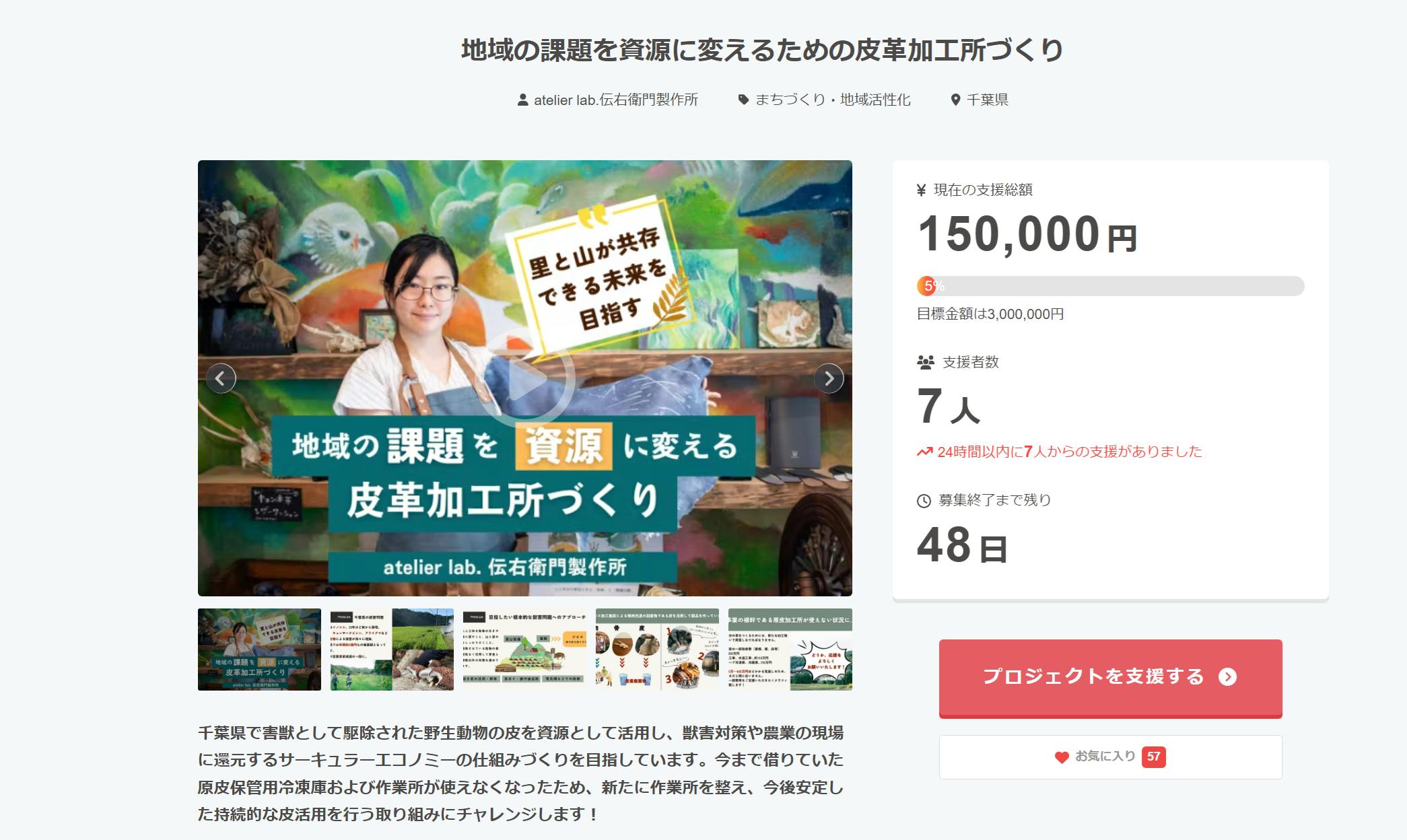Click the supporters group icon beside 支援者数
This screenshot has height=840, width=1407.
point(926,362)
